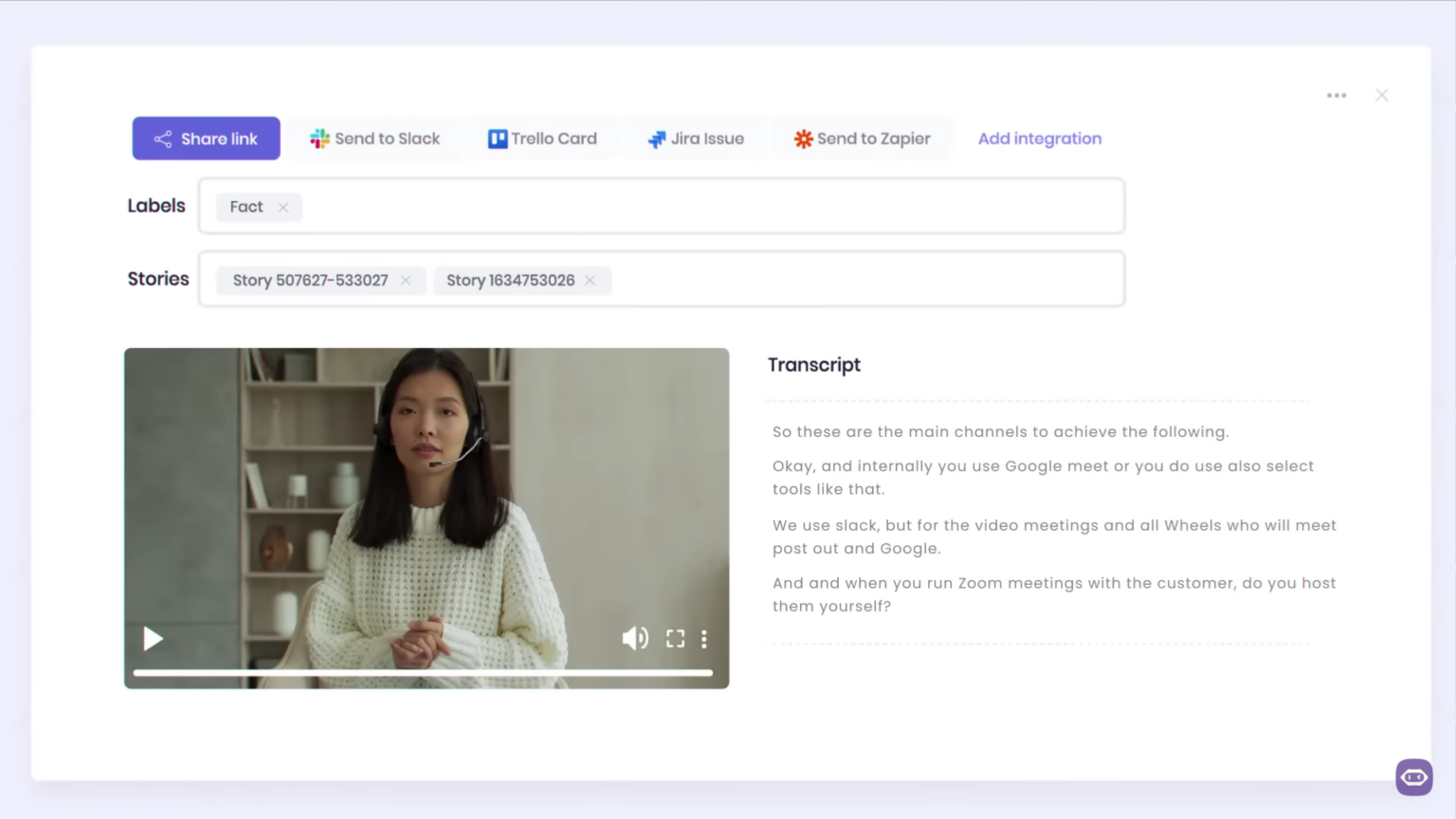Play the video

click(x=153, y=638)
